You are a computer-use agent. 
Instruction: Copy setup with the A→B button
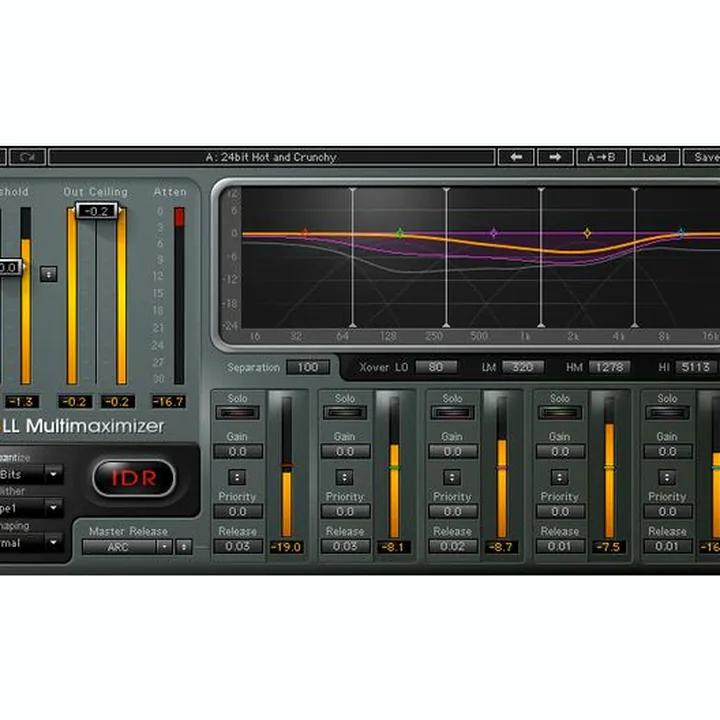[x=601, y=157]
